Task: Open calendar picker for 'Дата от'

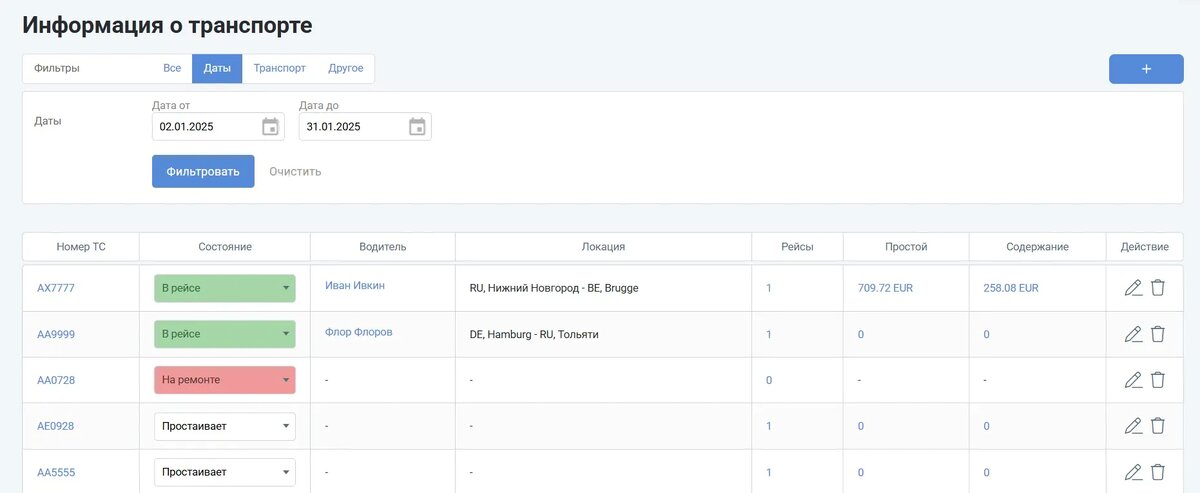Action: point(270,127)
